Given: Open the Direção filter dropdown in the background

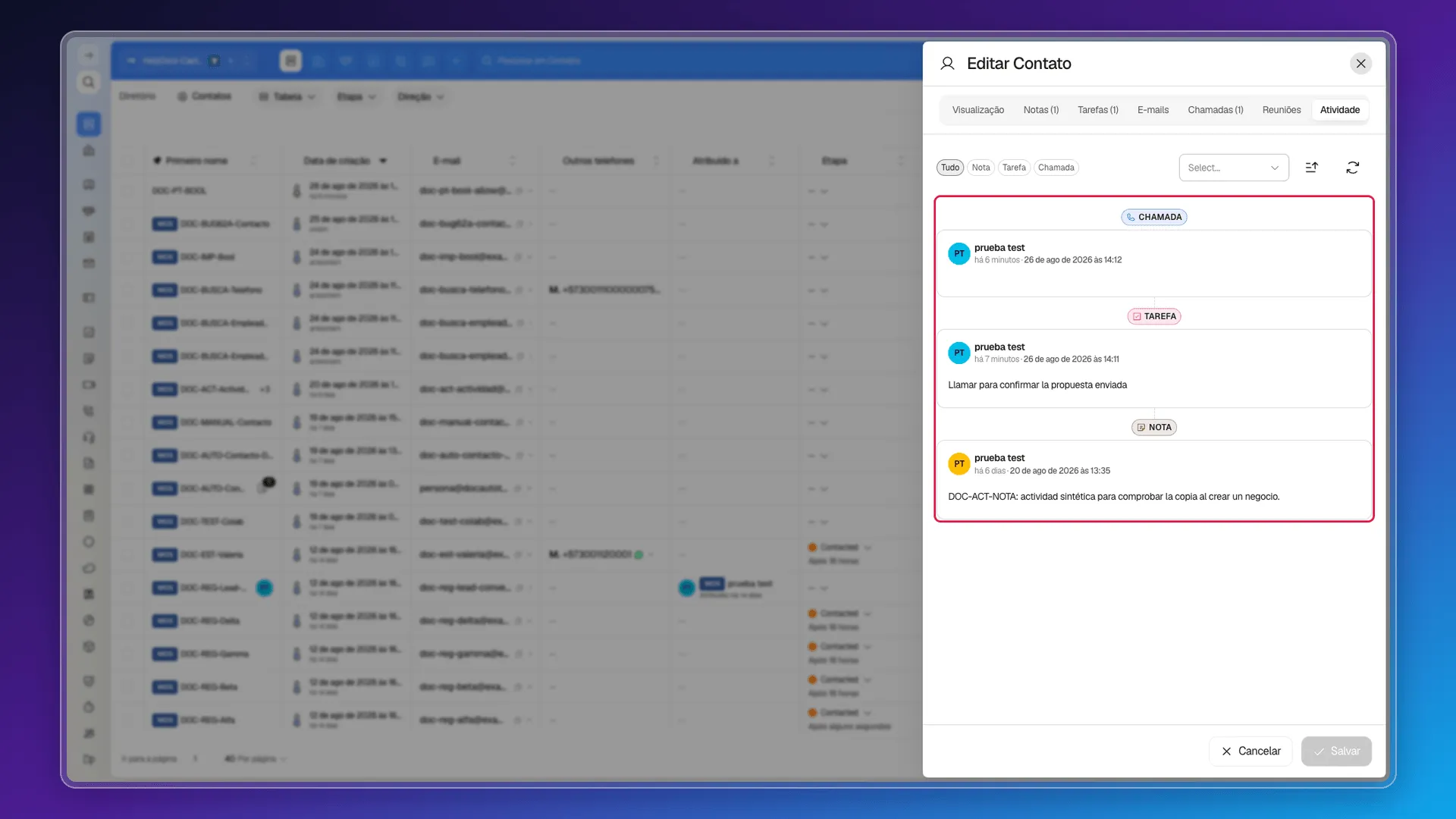Looking at the screenshot, I should 420,96.
